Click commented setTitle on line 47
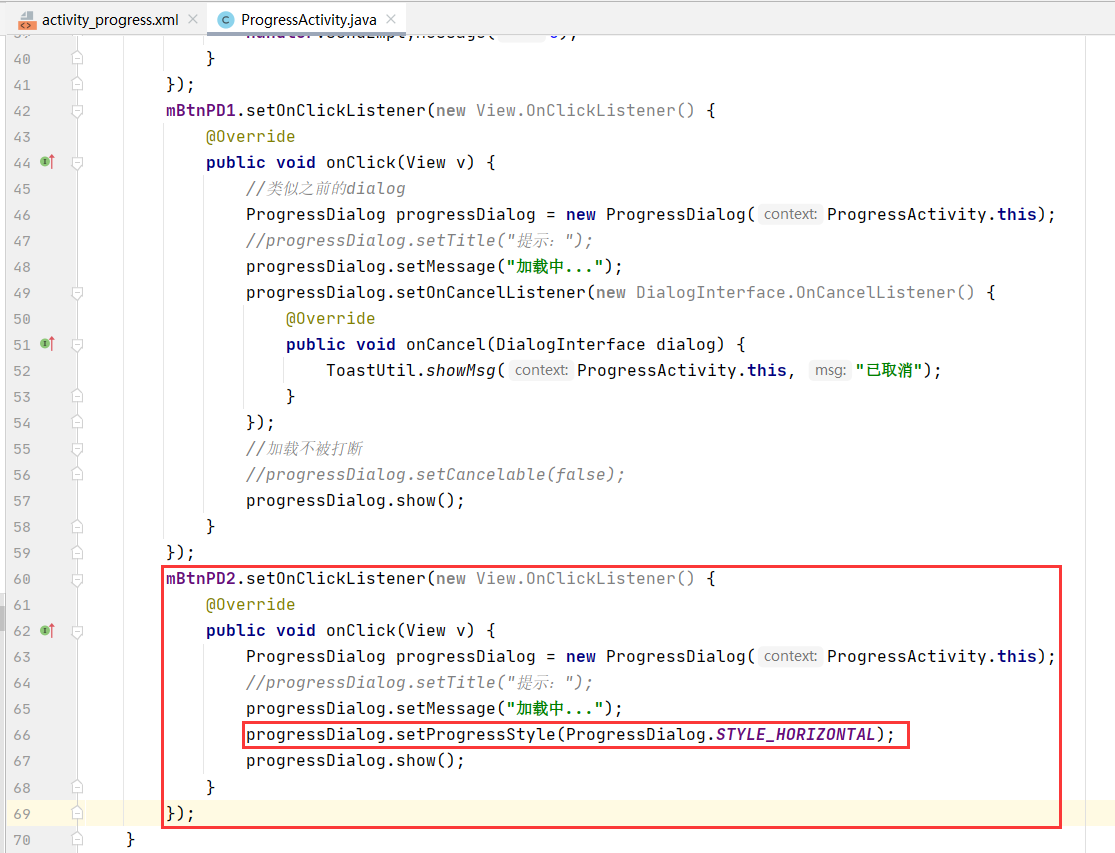The height and width of the screenshot is (853, 1115). click(420, 240)
